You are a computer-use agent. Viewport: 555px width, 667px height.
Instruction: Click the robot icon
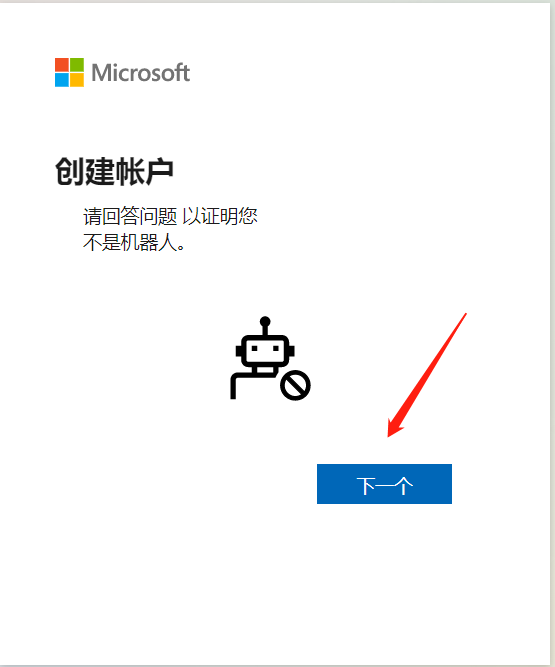pos(270,358)
